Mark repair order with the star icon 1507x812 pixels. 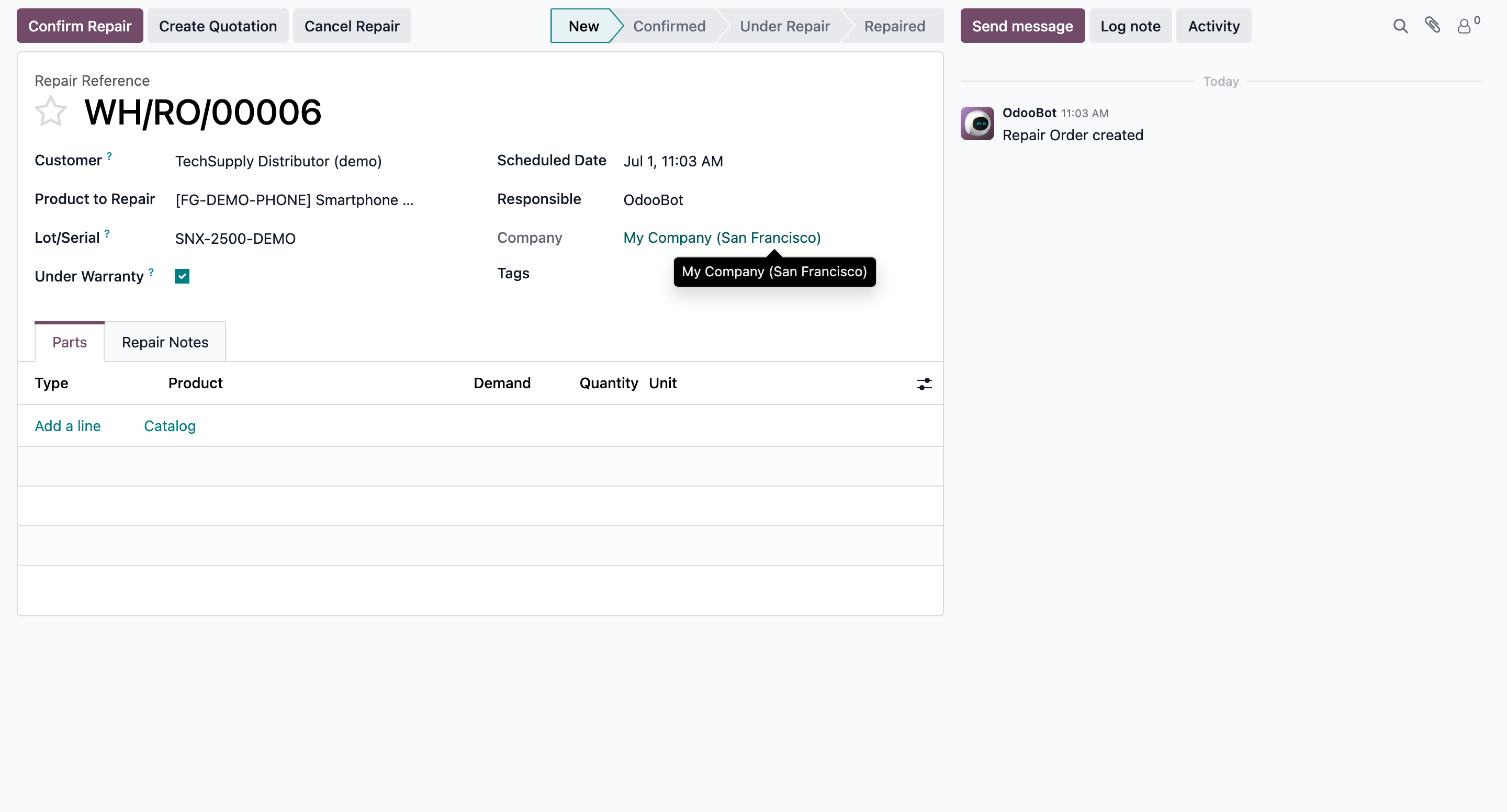point(51,111)
